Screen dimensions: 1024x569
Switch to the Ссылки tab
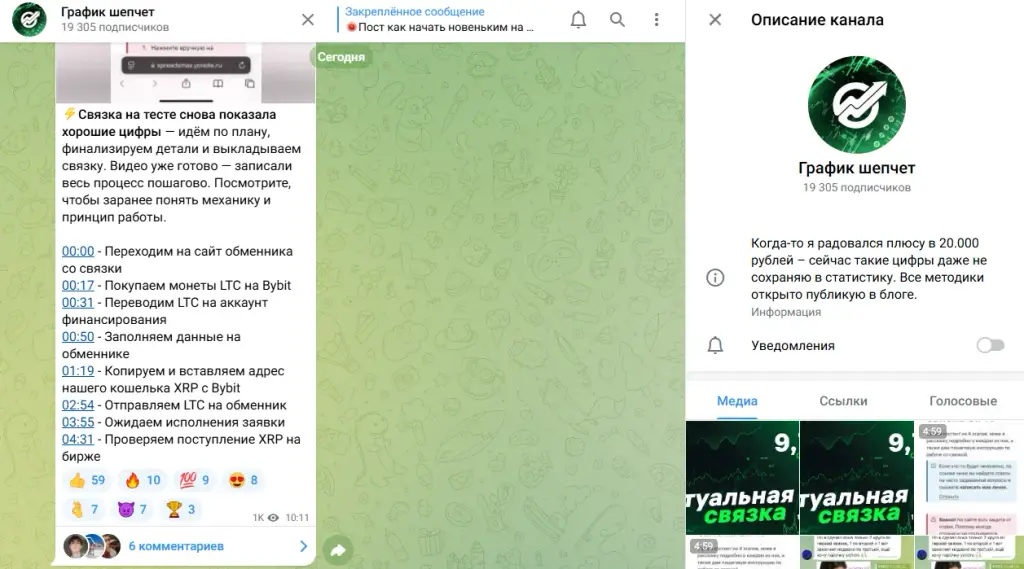[843, 401]
